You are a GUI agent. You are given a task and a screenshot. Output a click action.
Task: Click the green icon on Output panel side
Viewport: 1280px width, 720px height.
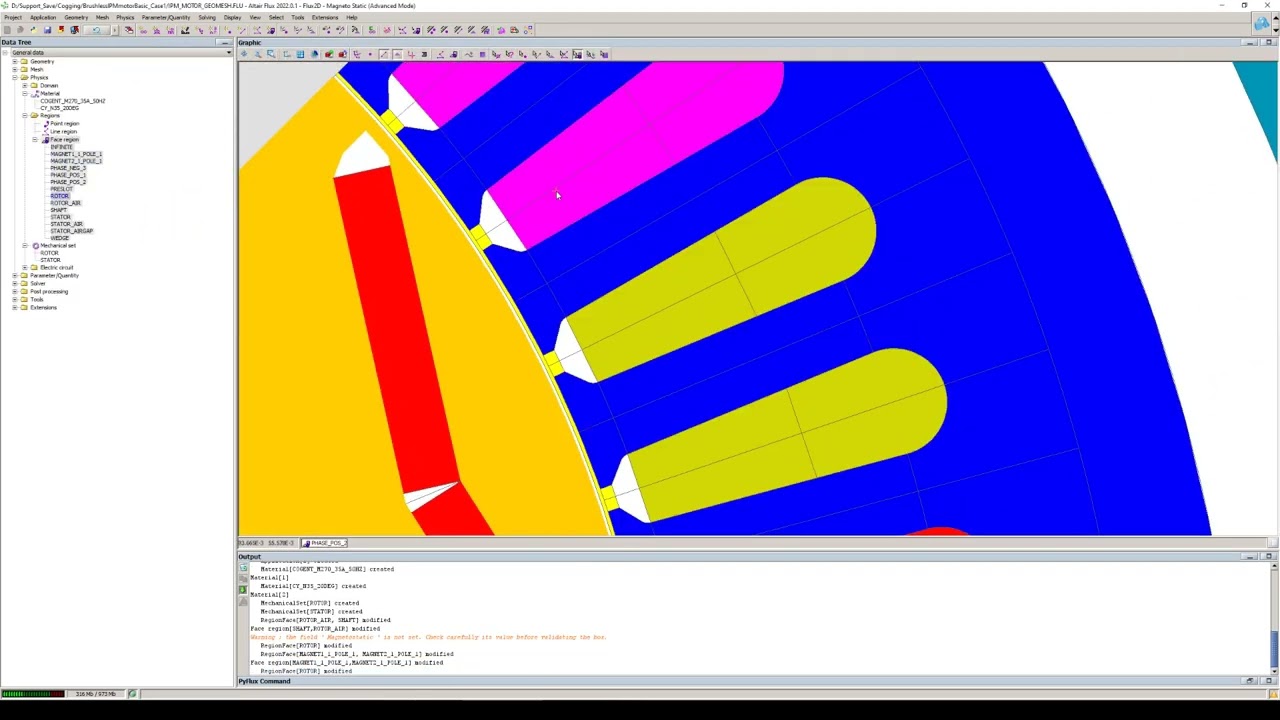(x=243, y=589)
